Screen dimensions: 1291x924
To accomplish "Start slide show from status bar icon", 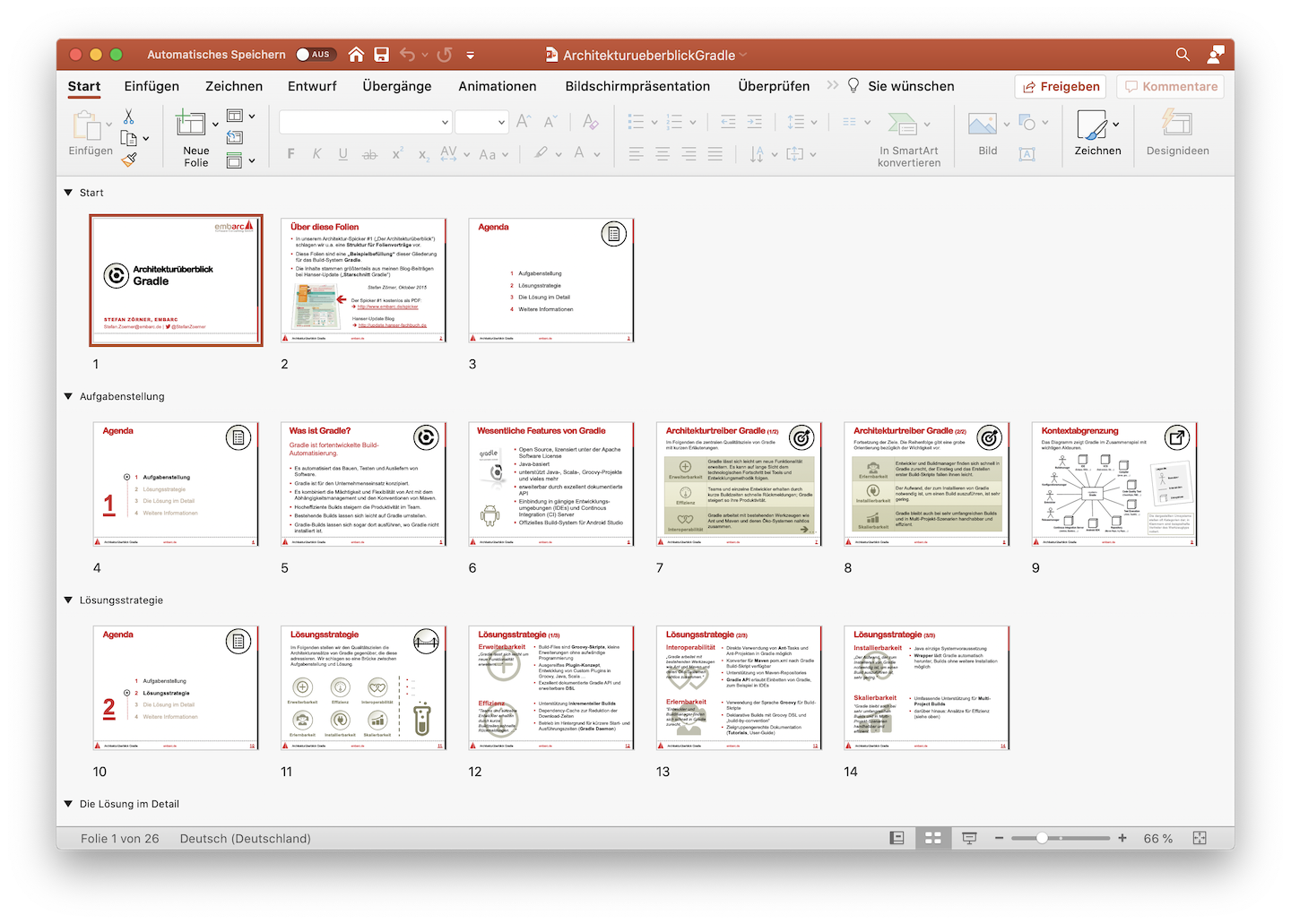I will click(969, 838).
